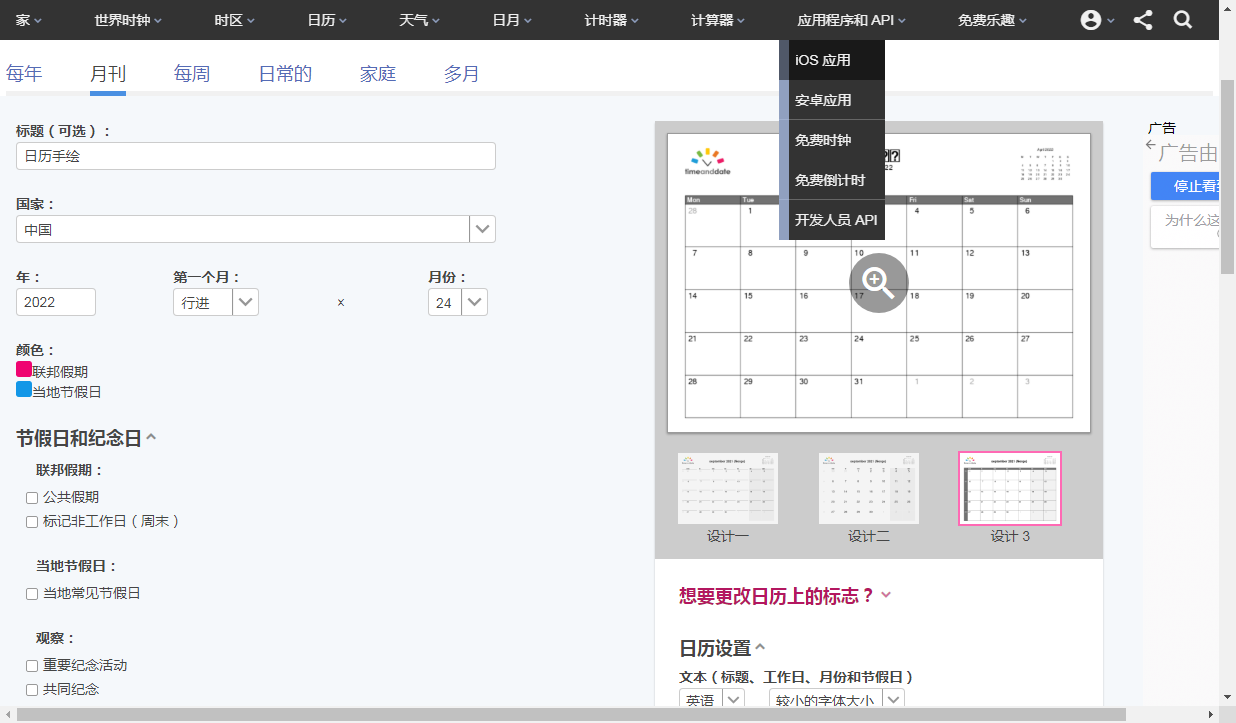The height and width of the screenshot is (723, 1236).
Task: Select 设计 3 thumbnail
Action: point(1010,488)
